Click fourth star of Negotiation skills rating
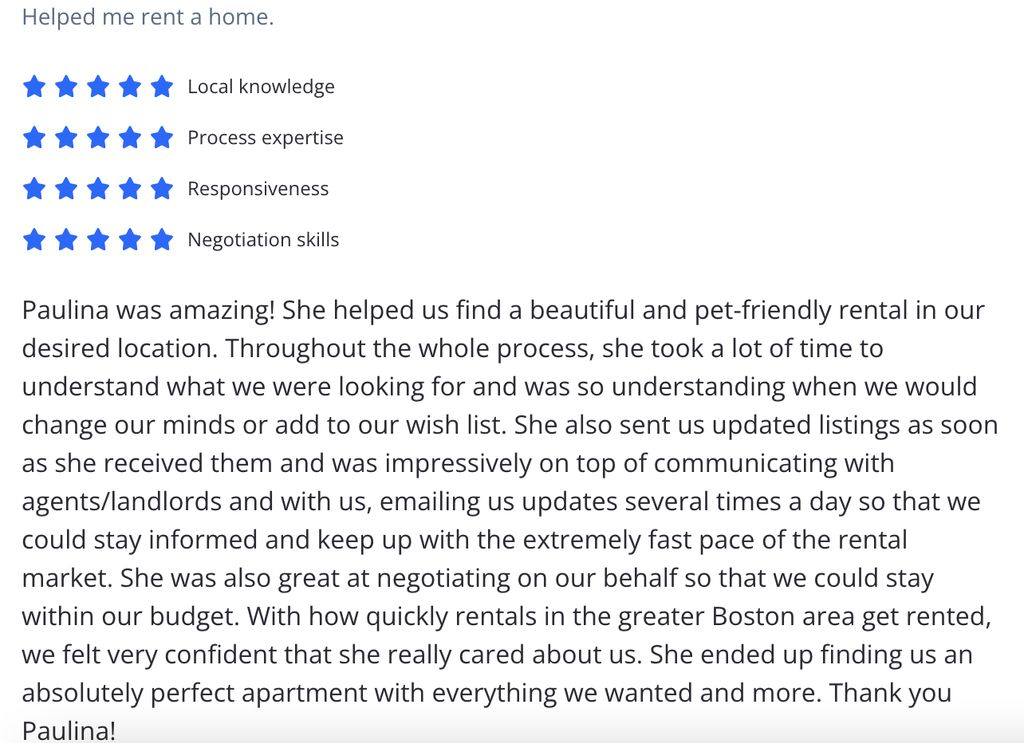1024x743 pixels. point(130,239)
